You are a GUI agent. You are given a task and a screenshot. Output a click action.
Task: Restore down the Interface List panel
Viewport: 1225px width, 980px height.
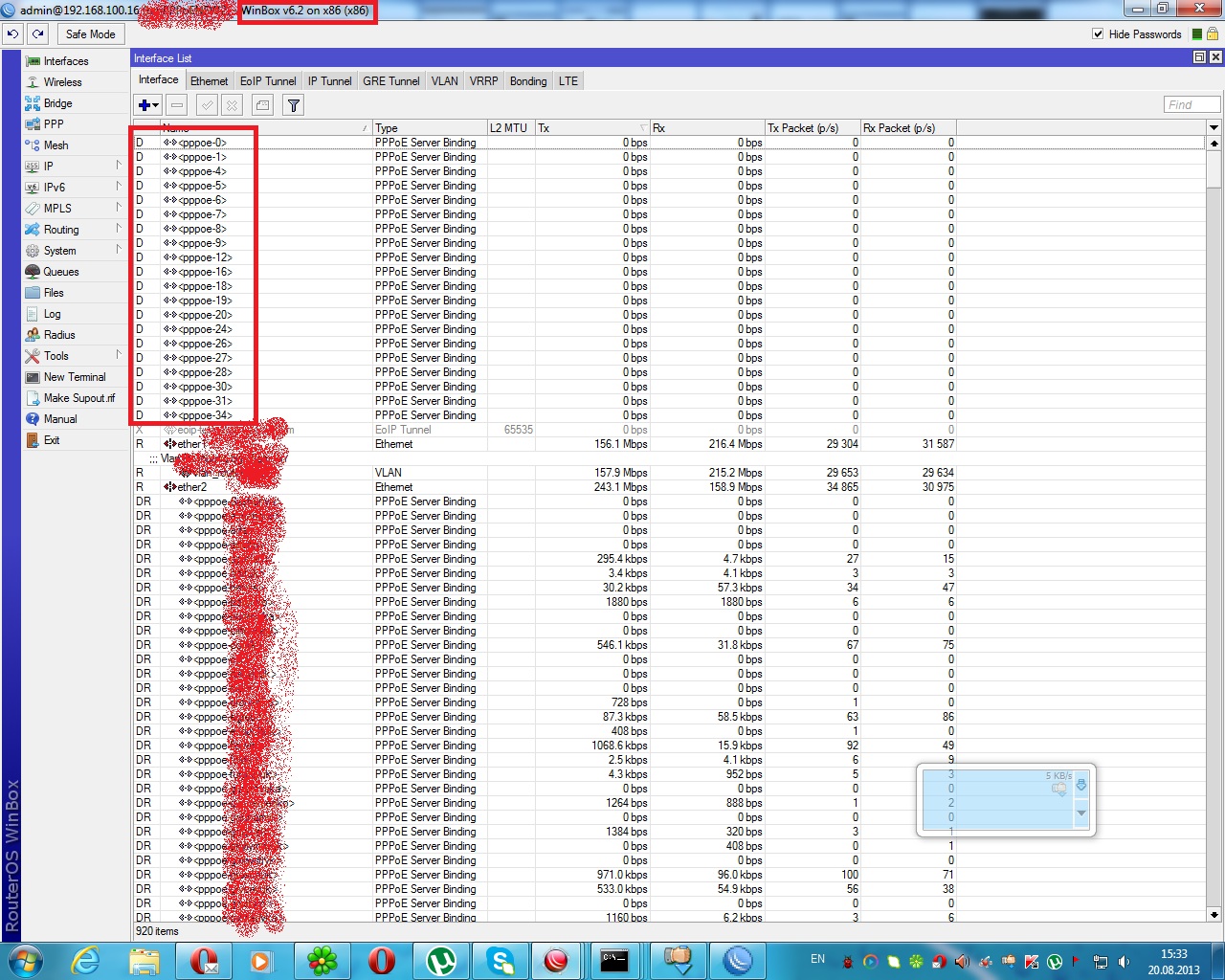(1199, 57)
